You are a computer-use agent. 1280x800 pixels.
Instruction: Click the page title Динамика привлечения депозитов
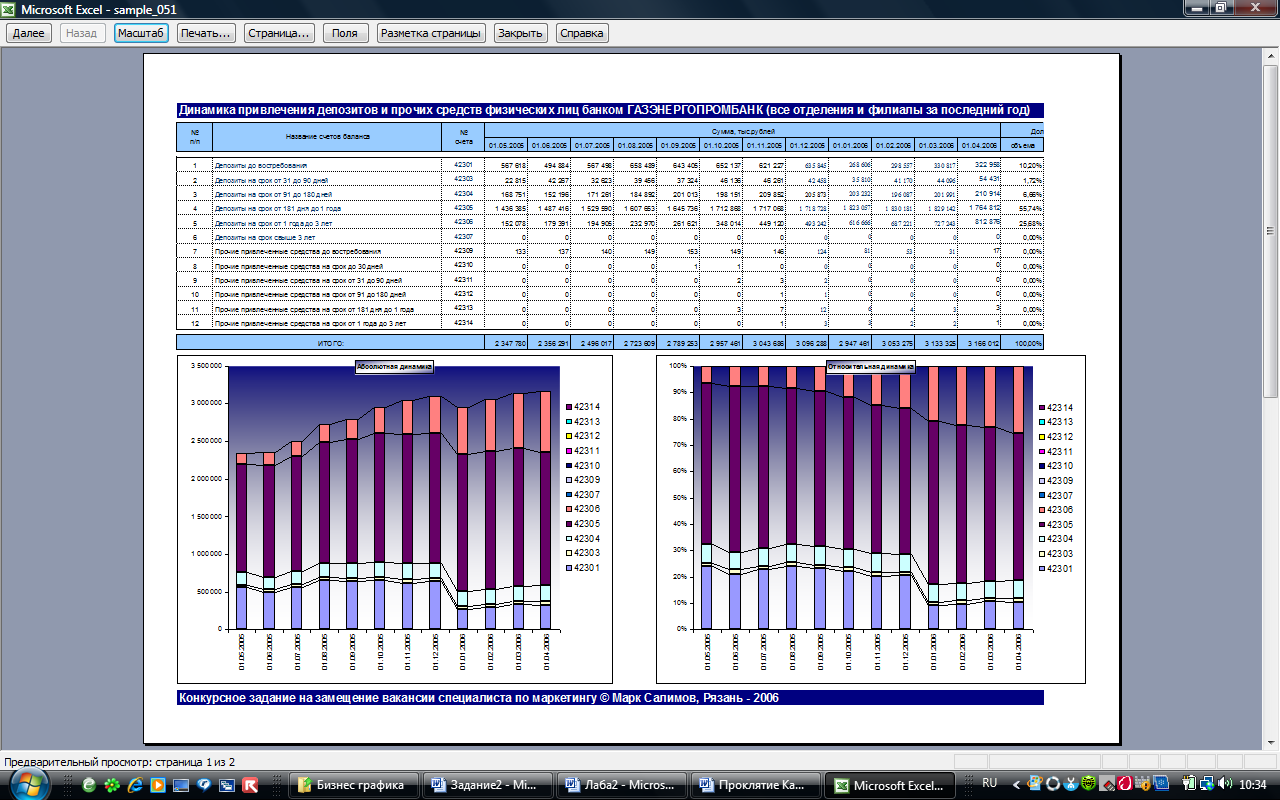[610, 110]
